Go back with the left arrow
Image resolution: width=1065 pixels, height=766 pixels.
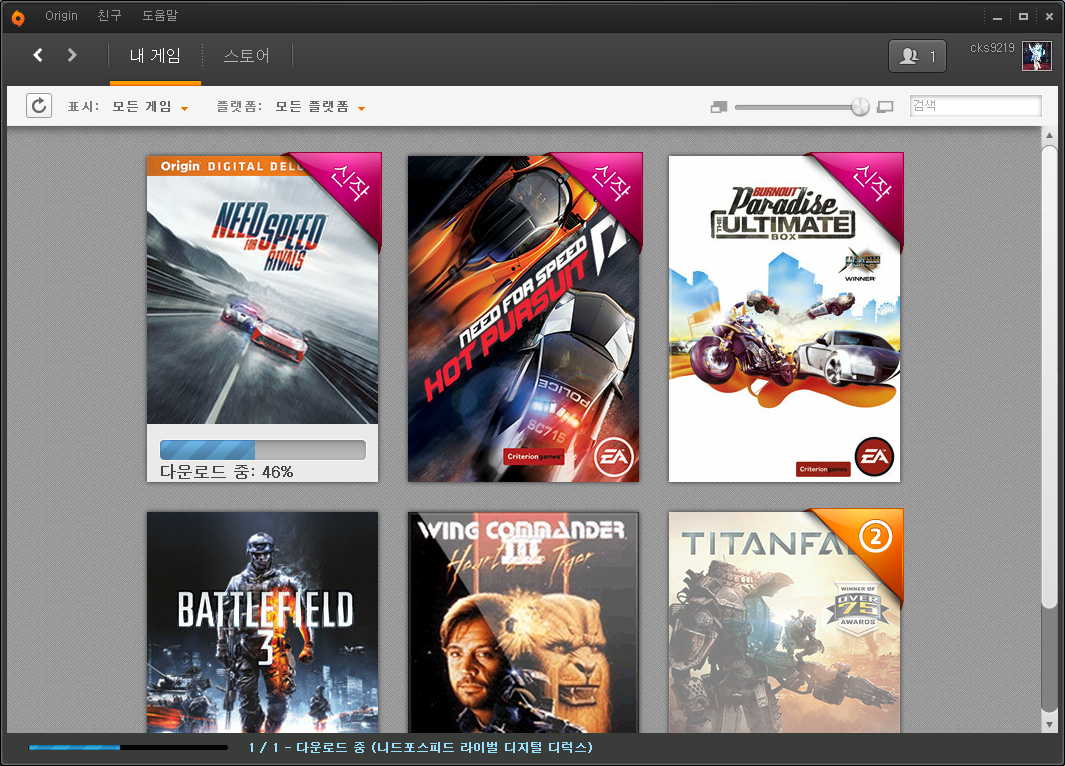click(38, 55)
